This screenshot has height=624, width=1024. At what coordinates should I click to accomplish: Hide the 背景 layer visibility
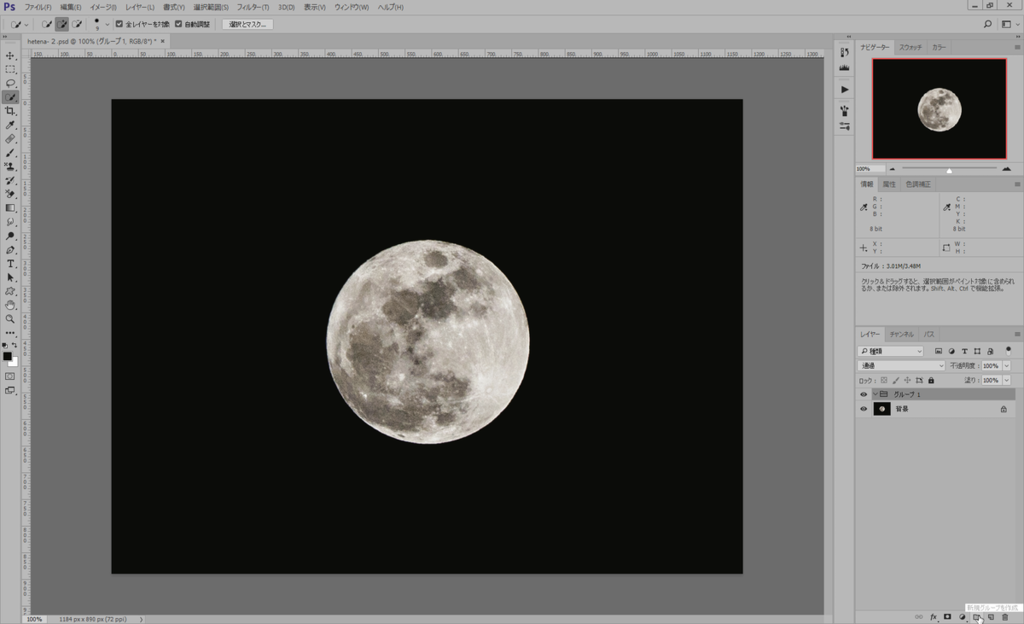coord(863,409)
